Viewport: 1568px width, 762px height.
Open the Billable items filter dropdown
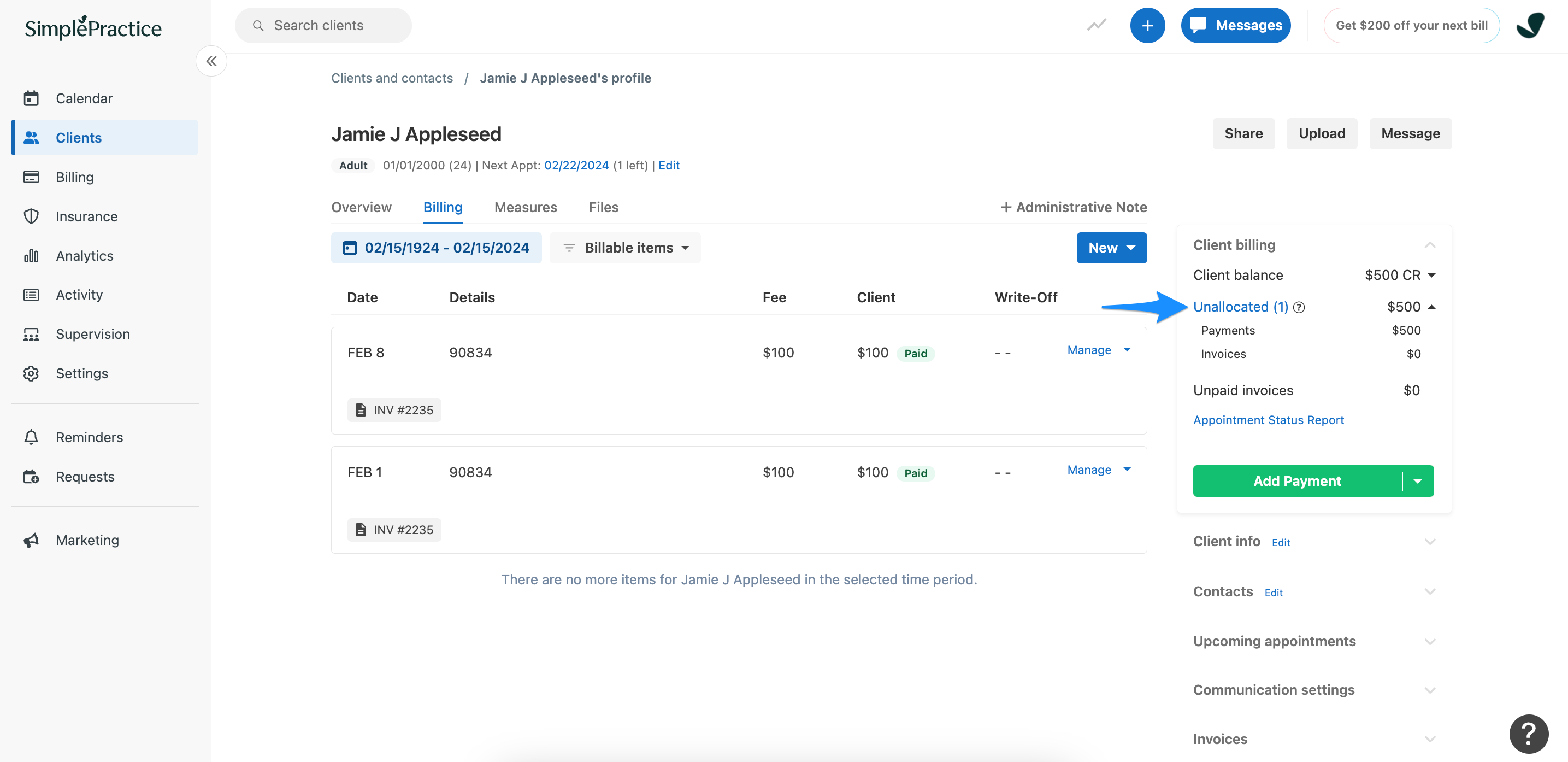[x=624, y=247]
